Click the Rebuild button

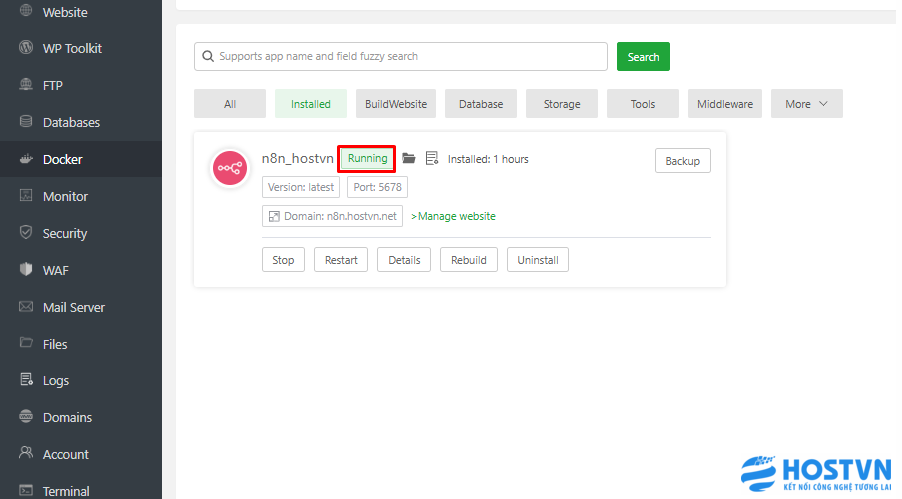(469, 260)
